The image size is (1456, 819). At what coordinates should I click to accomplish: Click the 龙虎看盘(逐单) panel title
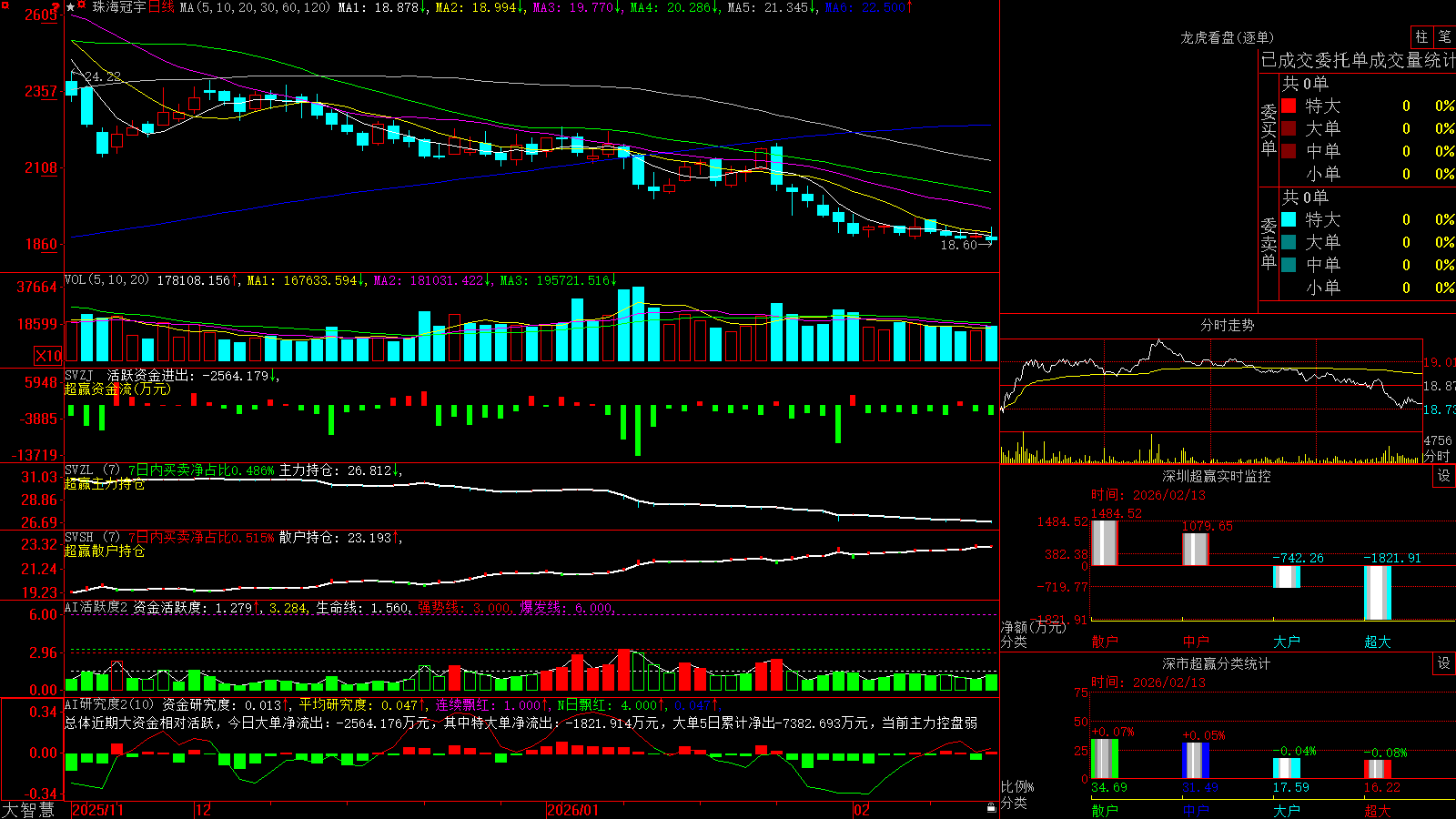tap(1227, 37)
